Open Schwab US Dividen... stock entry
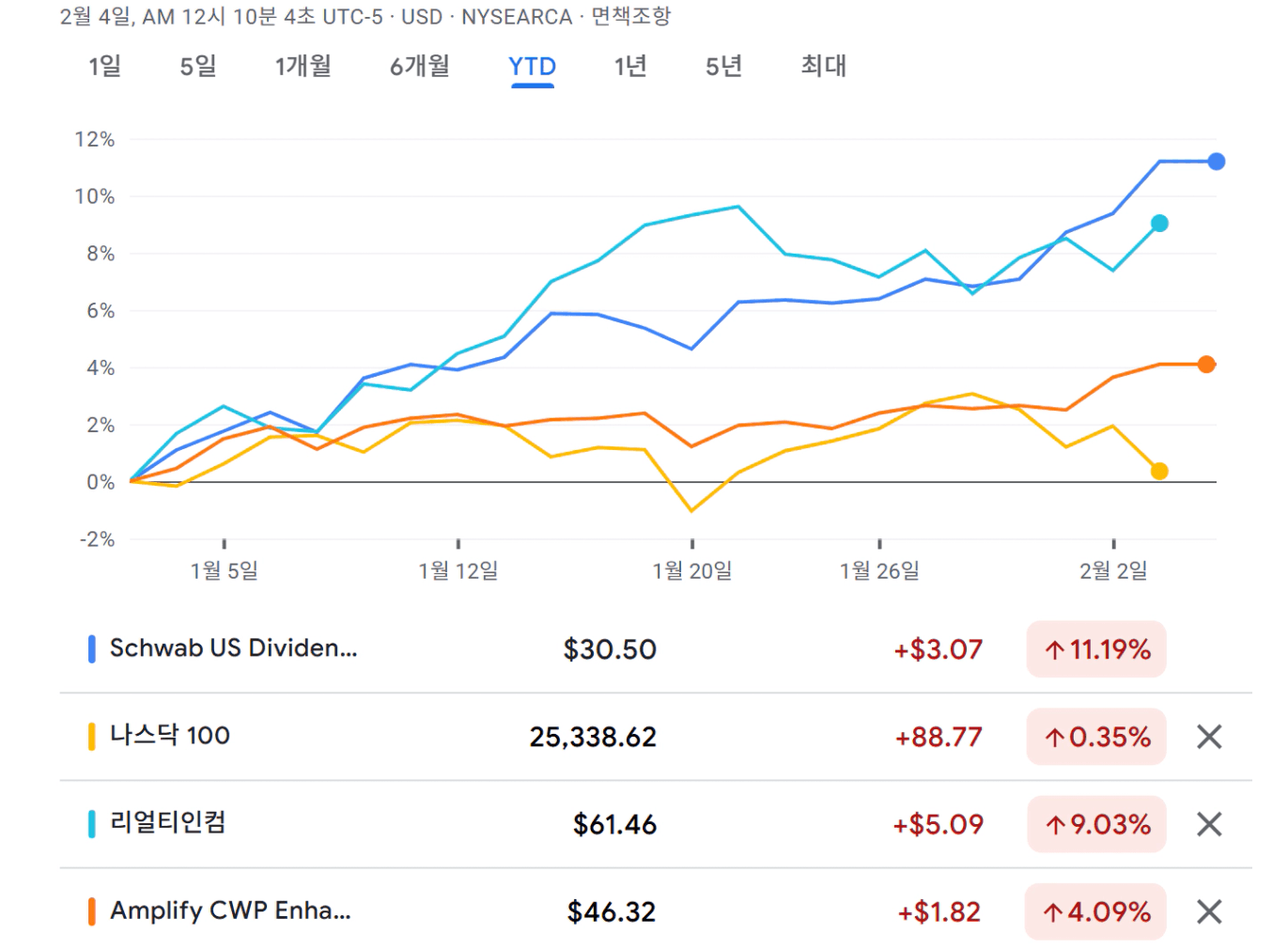The image size is (1288, 950). pos(233,648)
